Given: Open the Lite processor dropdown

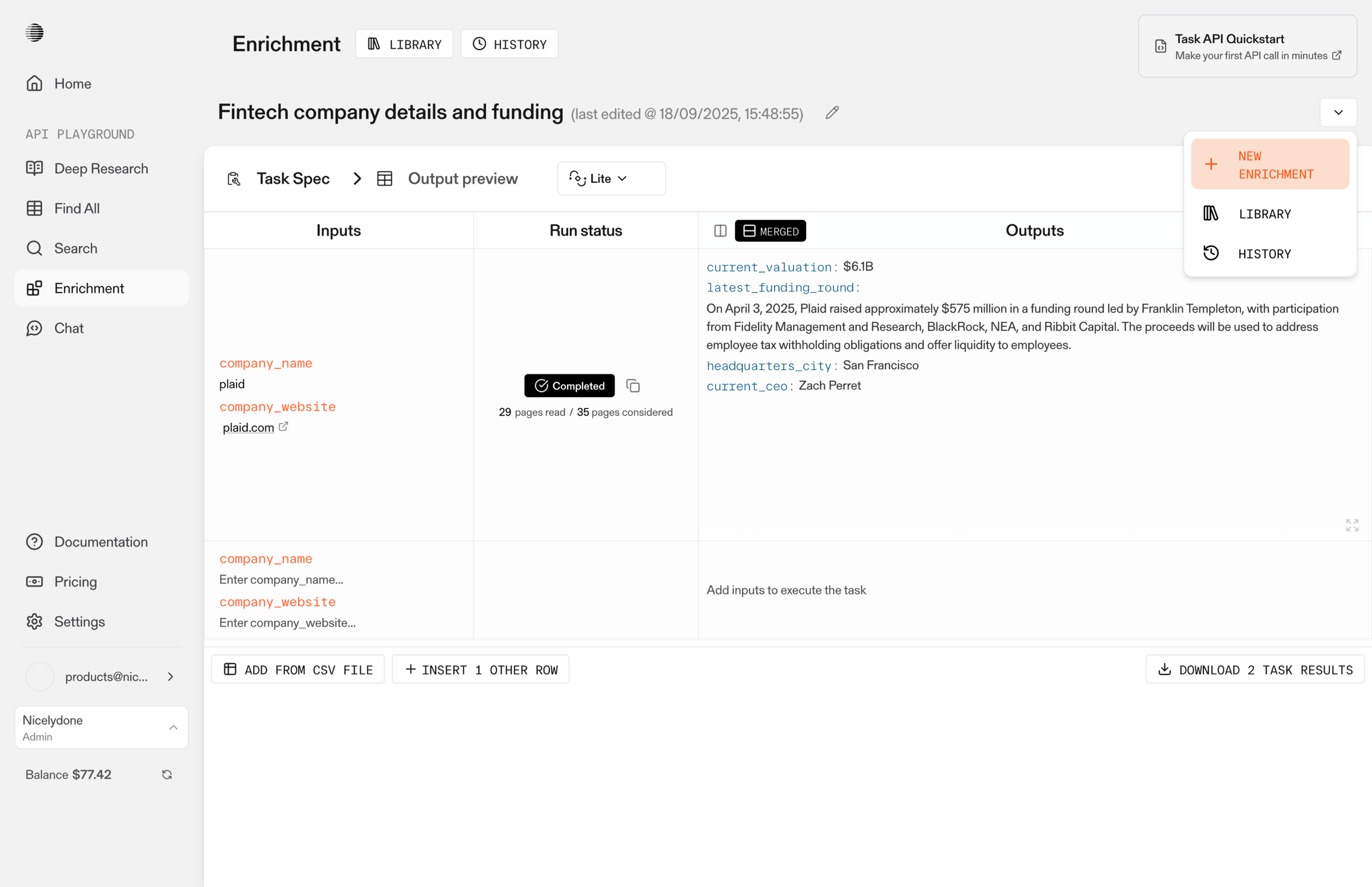Looking at the screenshot, I should 611,178.
